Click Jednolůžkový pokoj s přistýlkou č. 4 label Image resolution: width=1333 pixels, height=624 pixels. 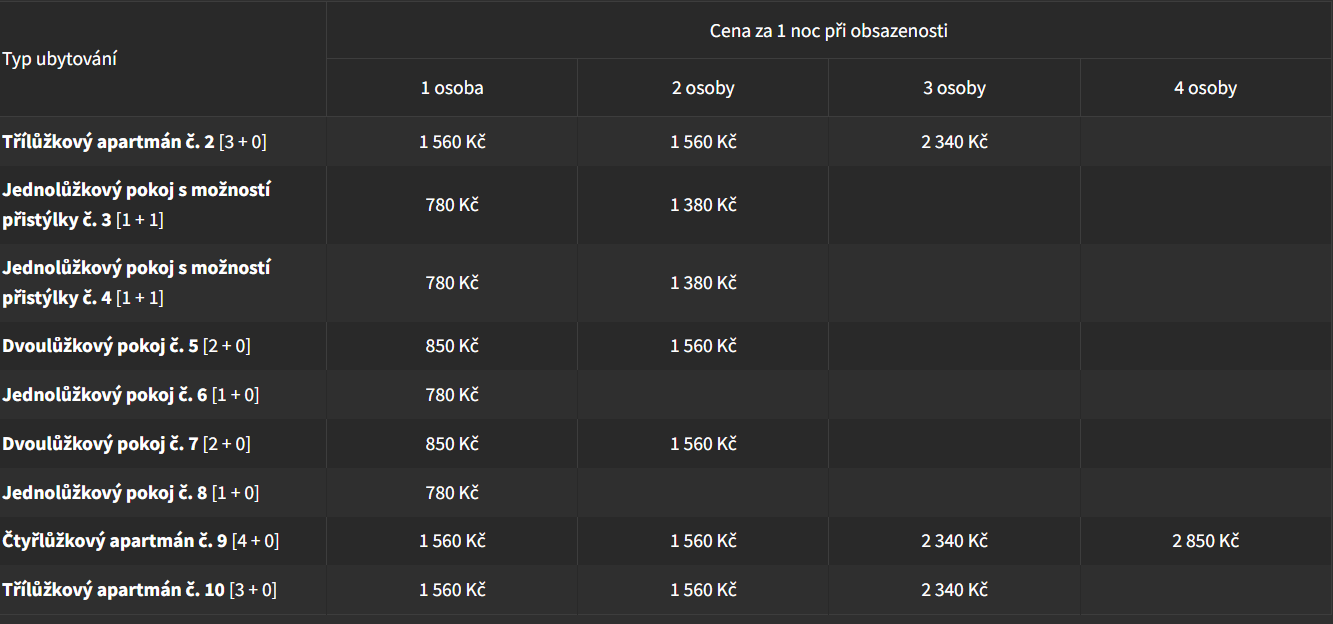(136, 283)
